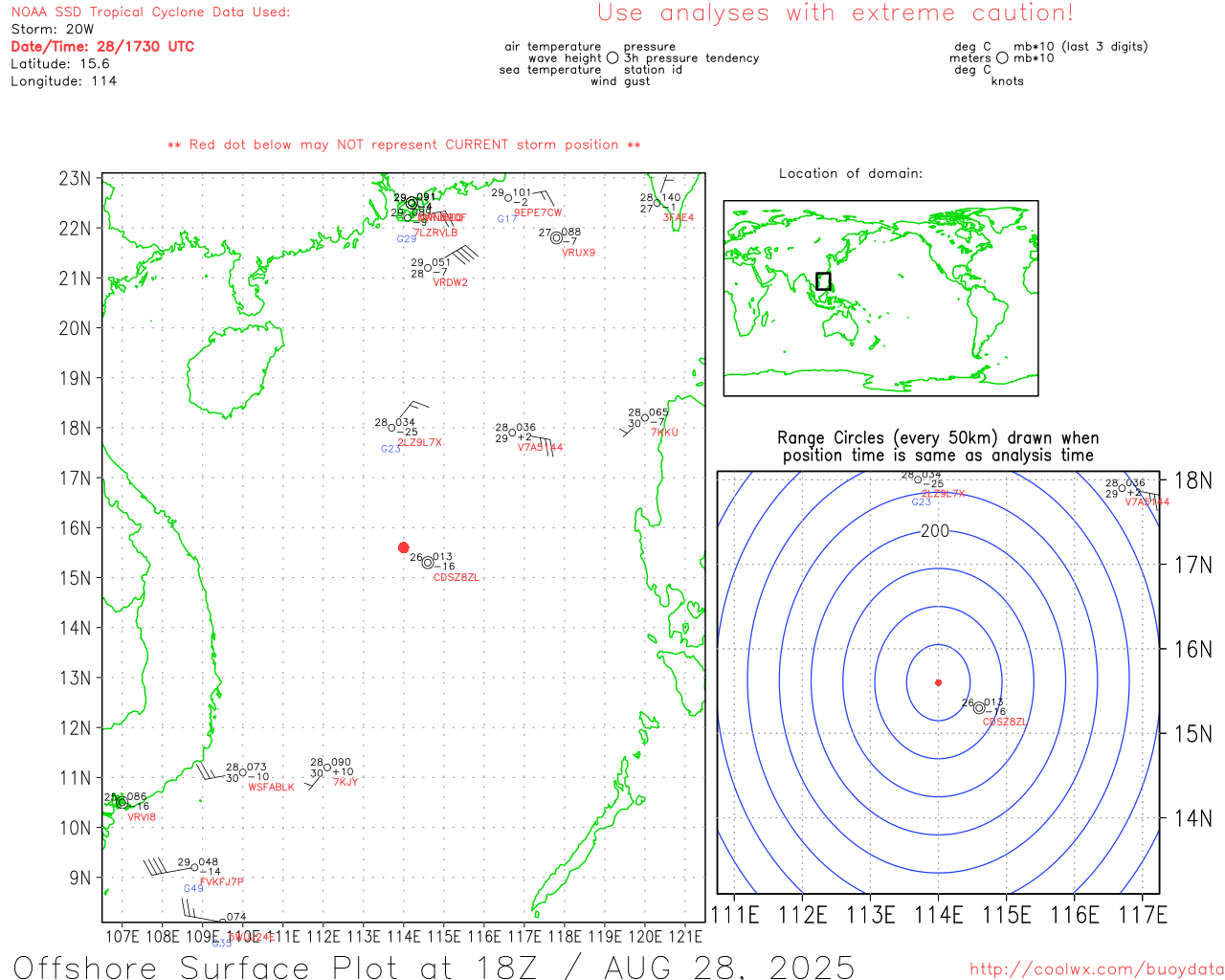Click the 'Location of domain:' label
The width and height of the screenshot is (1225, 980).
851,173
